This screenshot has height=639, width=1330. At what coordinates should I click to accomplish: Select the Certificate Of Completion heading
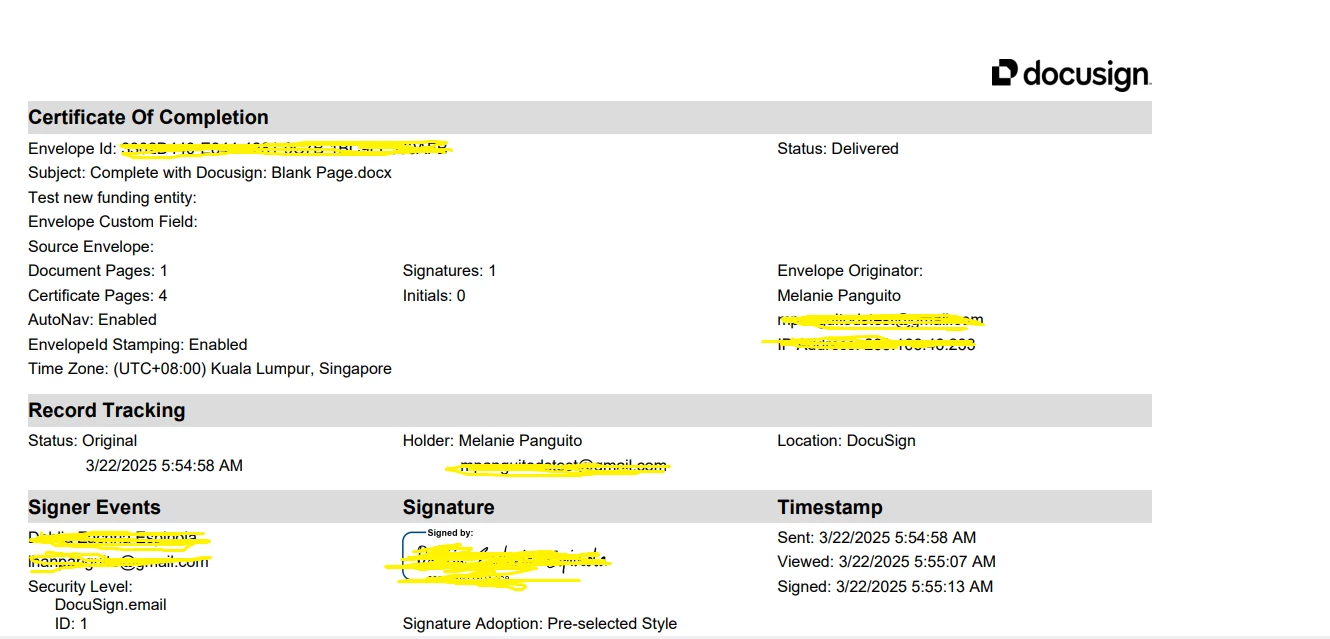tap(148, 117)
